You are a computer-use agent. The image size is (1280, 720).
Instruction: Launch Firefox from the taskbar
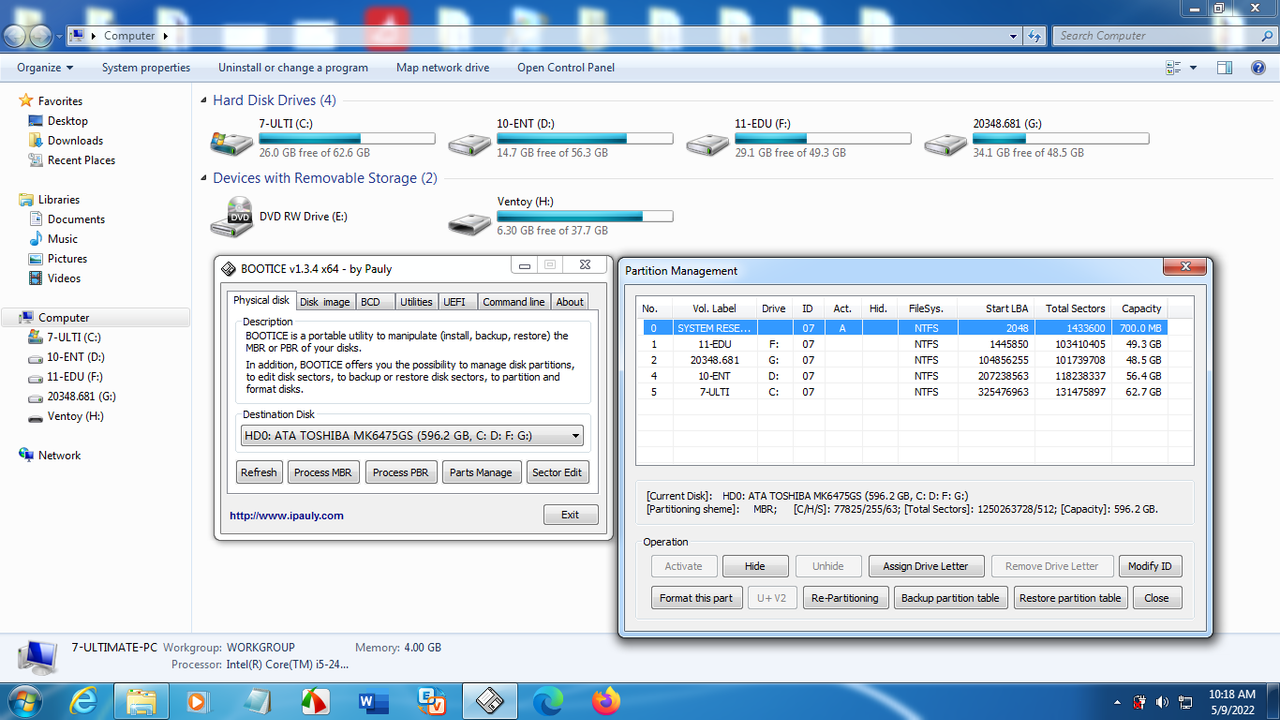605,702
